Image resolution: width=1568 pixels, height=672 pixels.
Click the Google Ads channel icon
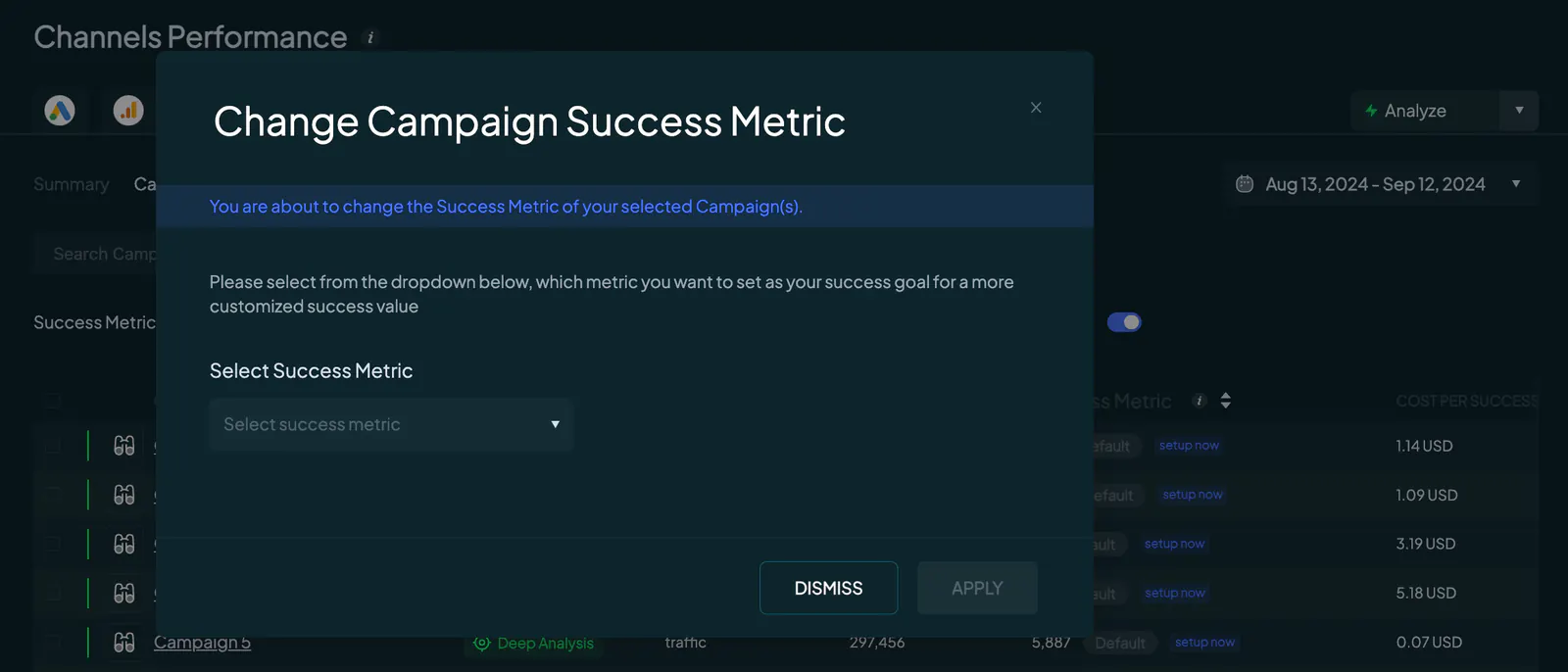pos(60,111)
